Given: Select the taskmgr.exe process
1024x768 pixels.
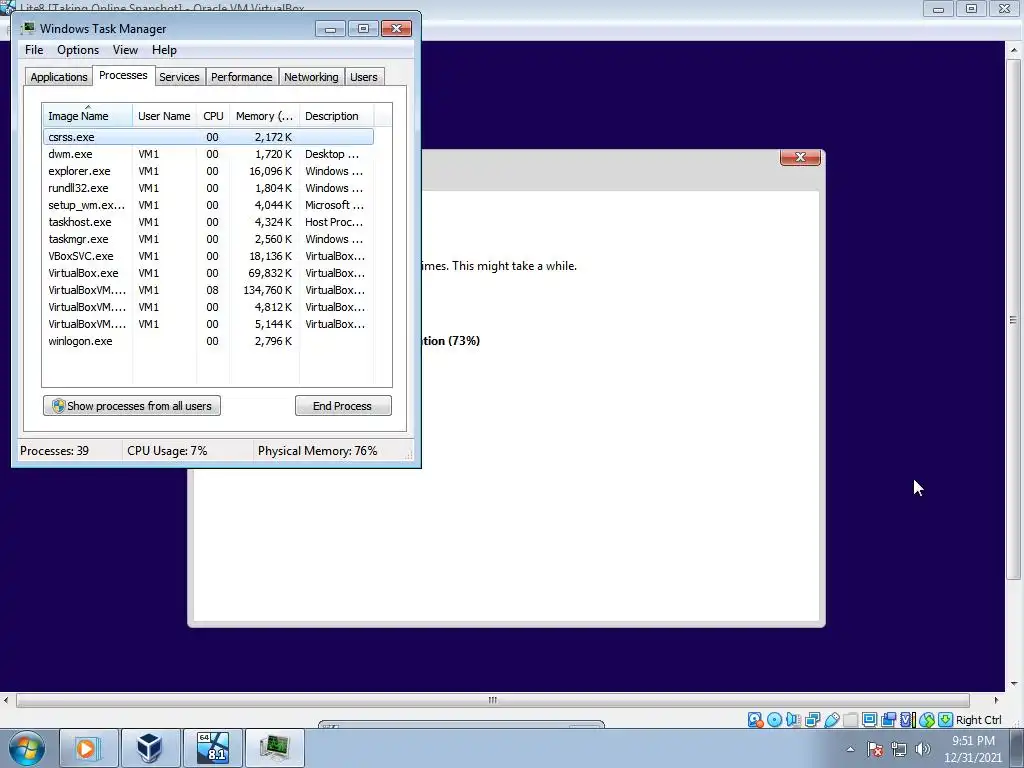Looking at the screenshot, I should pyautogui.click(x=208, y=239).
